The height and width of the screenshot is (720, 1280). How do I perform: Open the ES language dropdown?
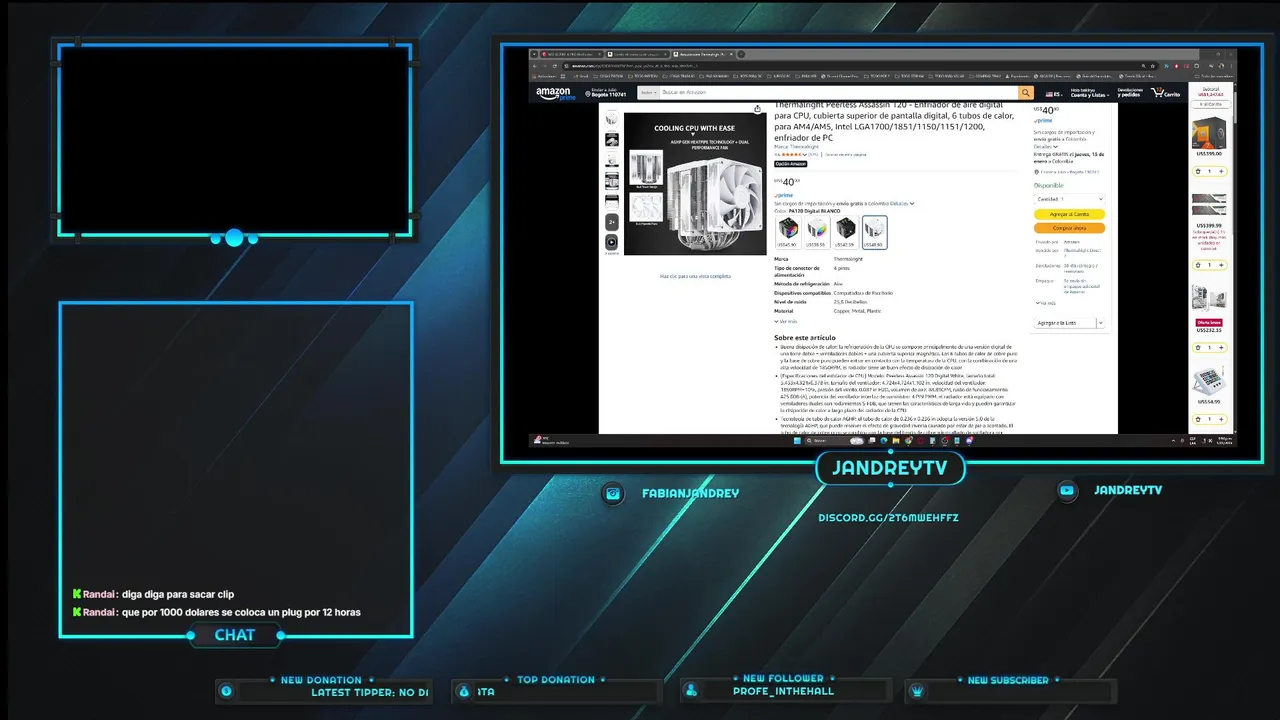tap(1054, 94)
